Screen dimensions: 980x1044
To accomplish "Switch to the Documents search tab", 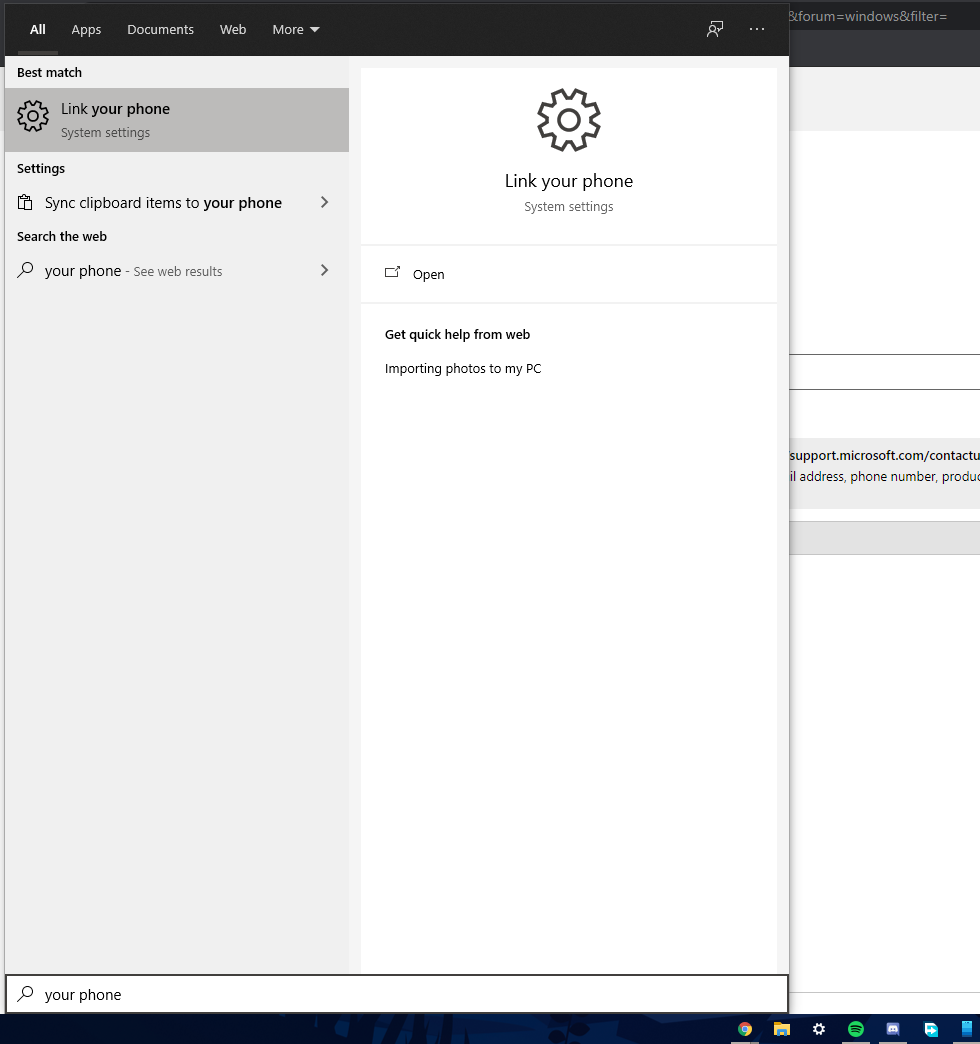I will 160,29.
